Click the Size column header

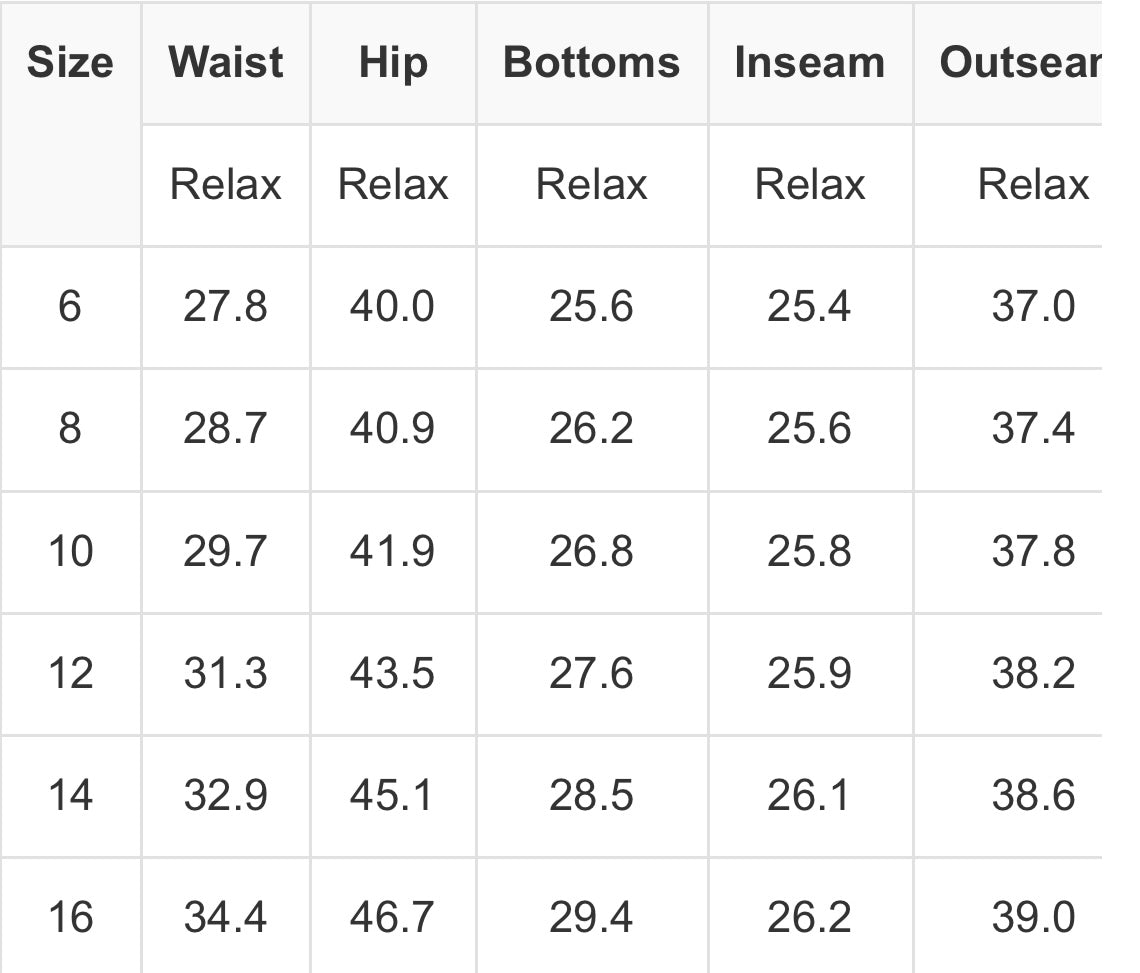70,63
